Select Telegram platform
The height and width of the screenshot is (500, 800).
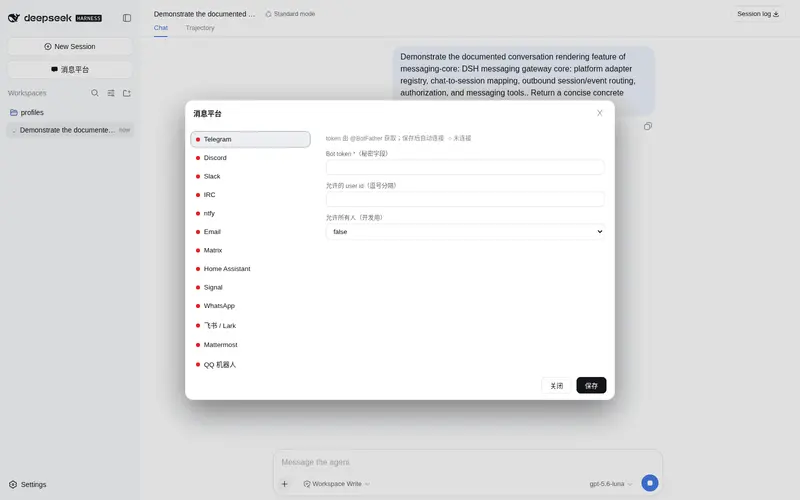coord(250,139)
